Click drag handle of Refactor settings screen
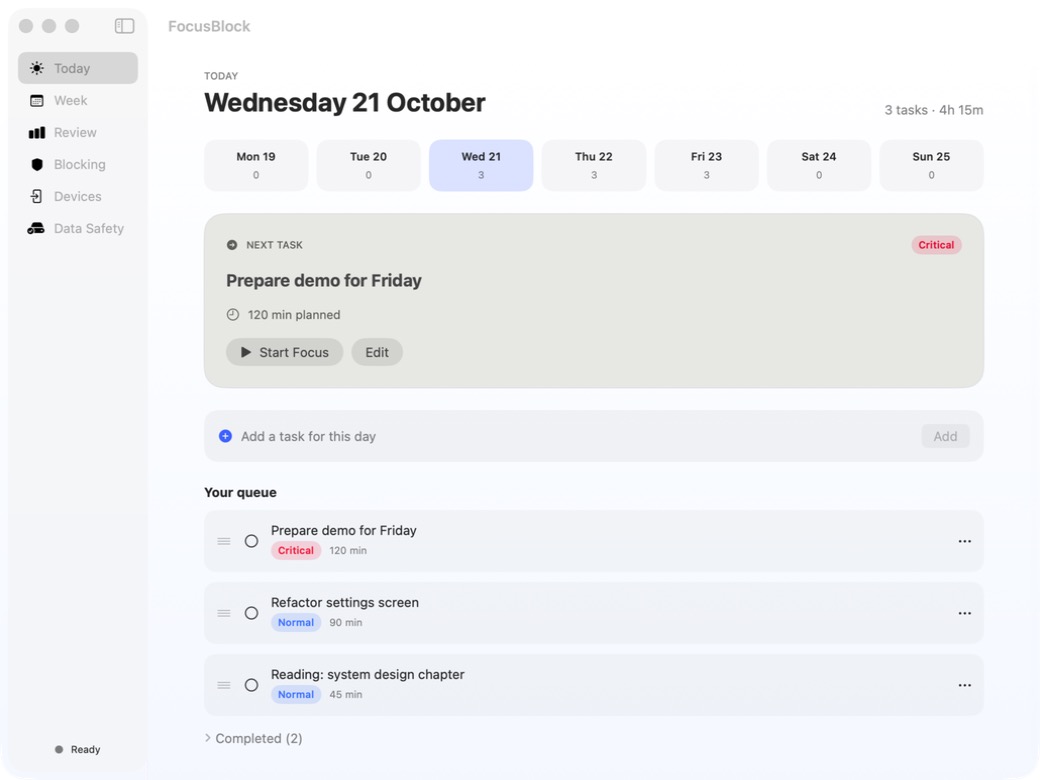 click(224, 614)
